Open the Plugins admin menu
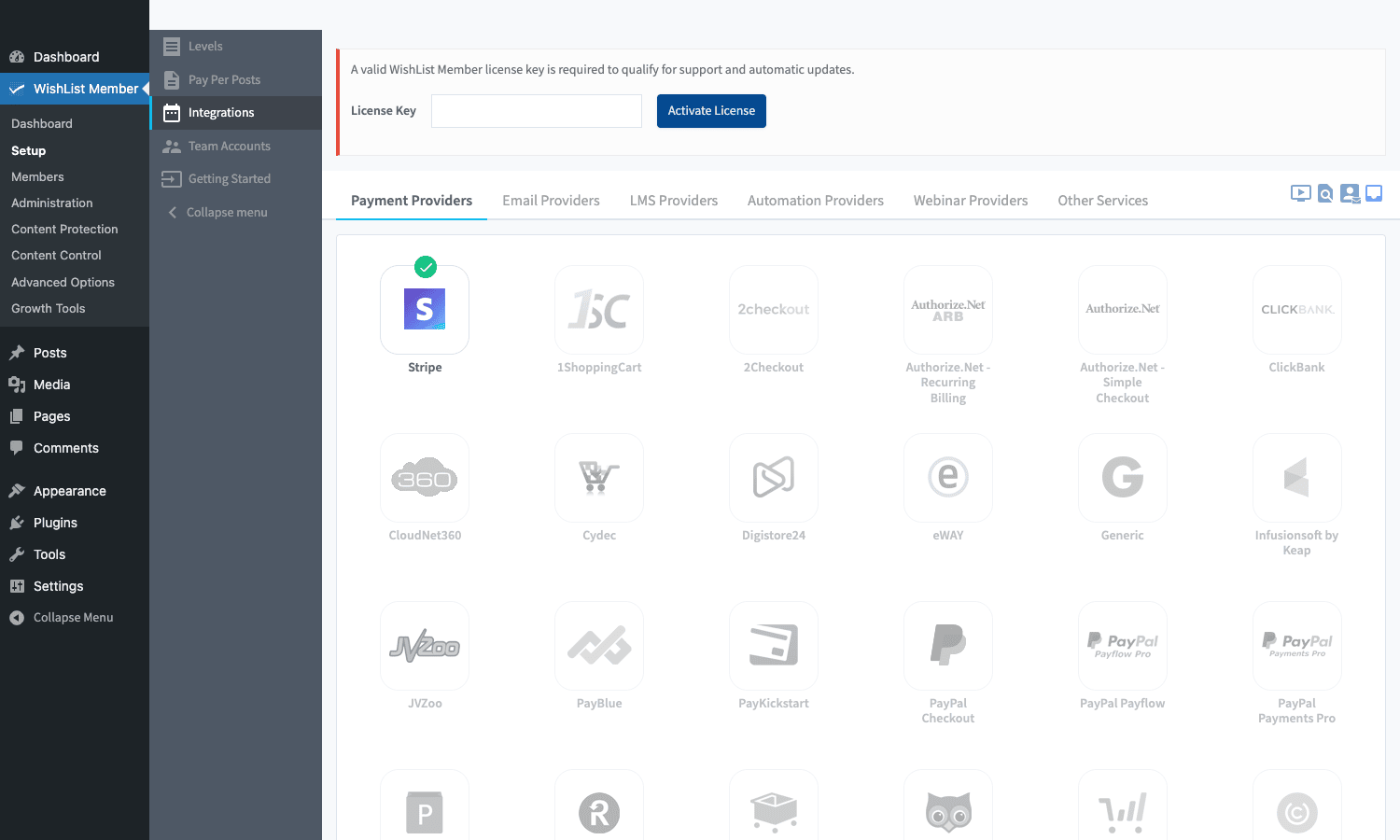 75,523
